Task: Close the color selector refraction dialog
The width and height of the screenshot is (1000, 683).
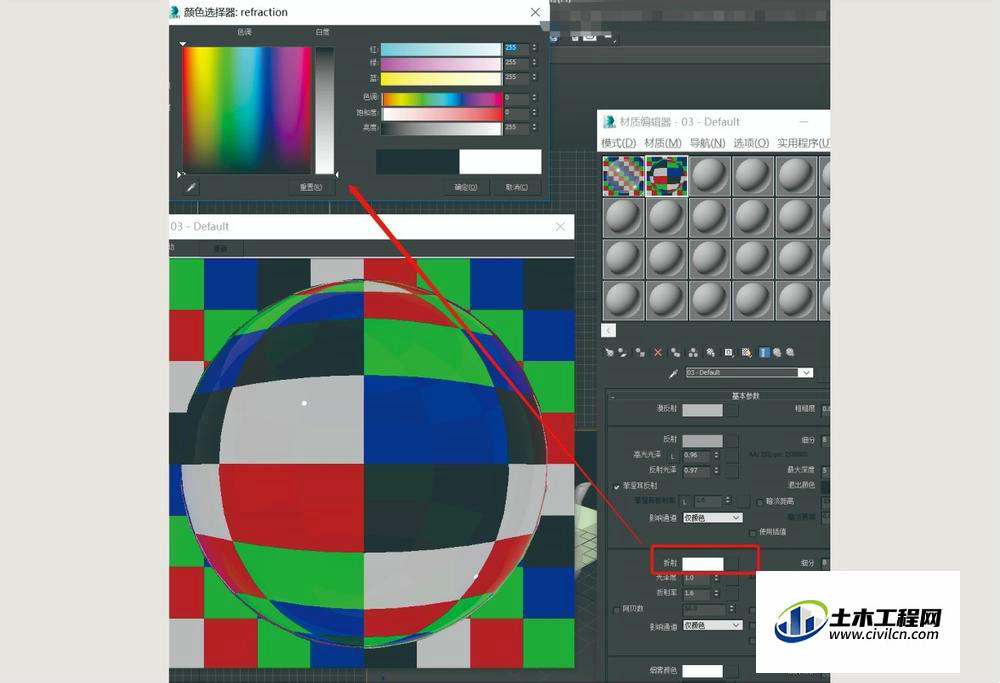Action: pyautogui.click(x=536, y=12)
